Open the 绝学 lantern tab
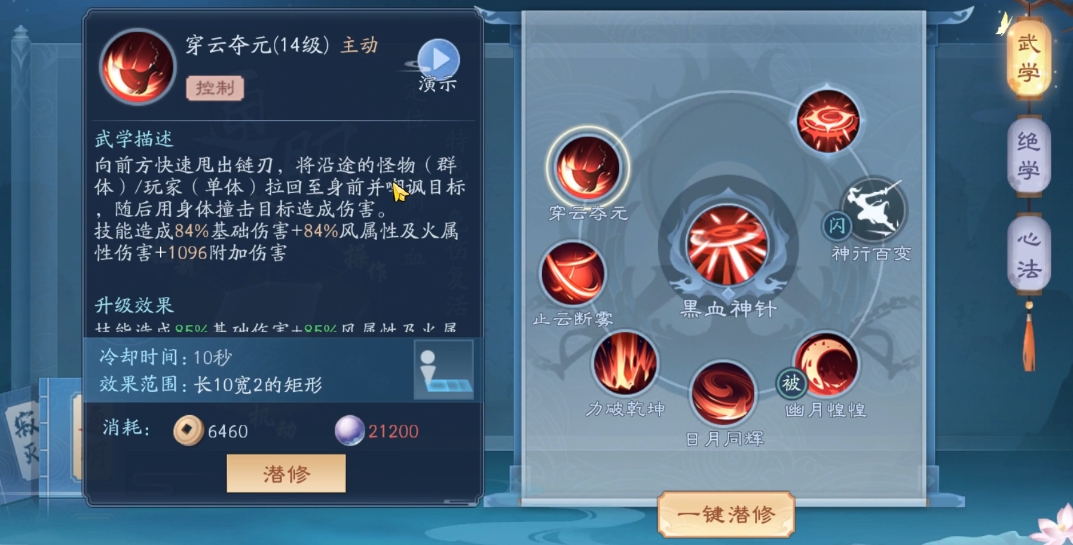 pyautogui.click(x=1029, y=155)
